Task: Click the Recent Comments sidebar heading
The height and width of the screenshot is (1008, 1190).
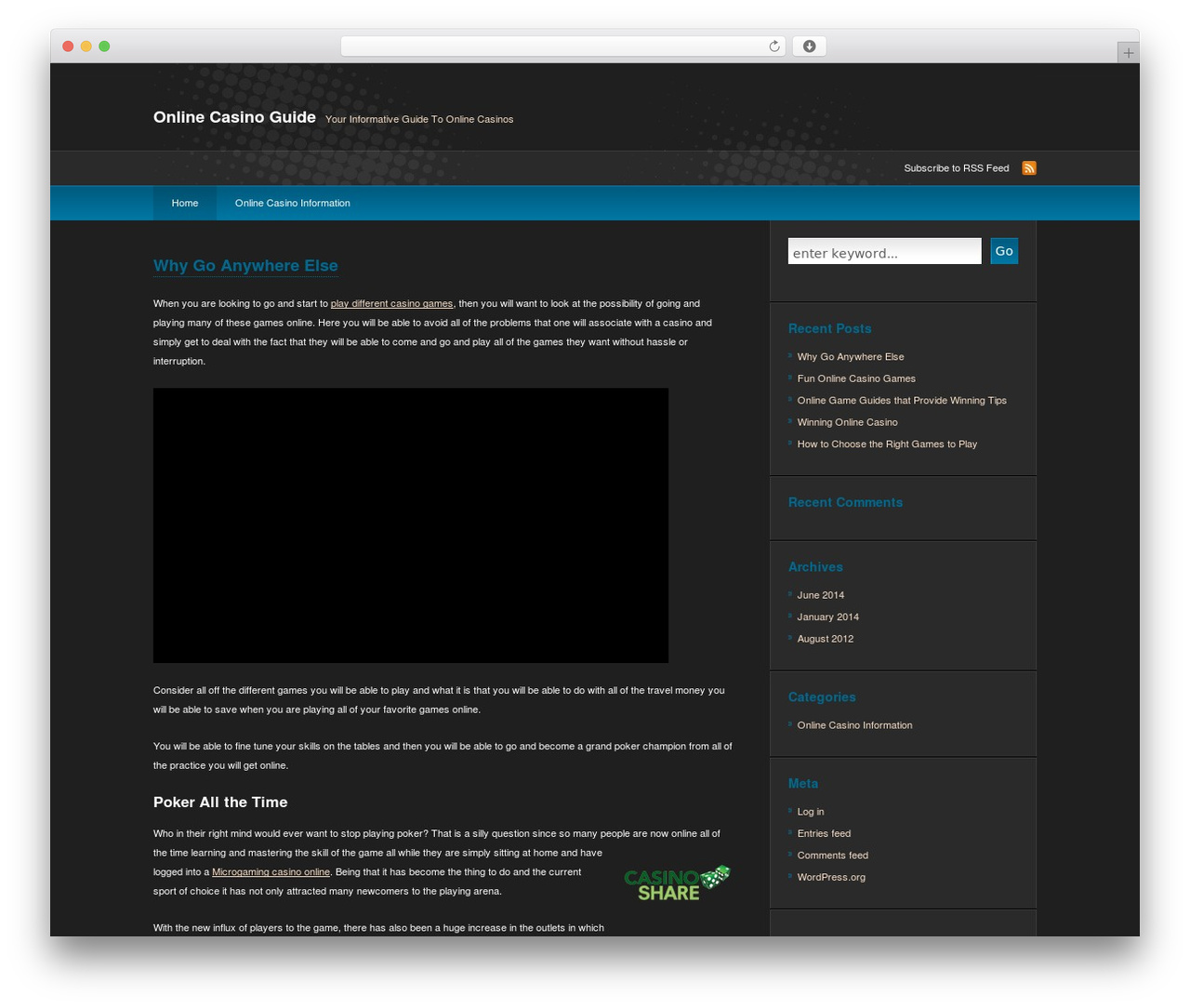Action: 845,502
